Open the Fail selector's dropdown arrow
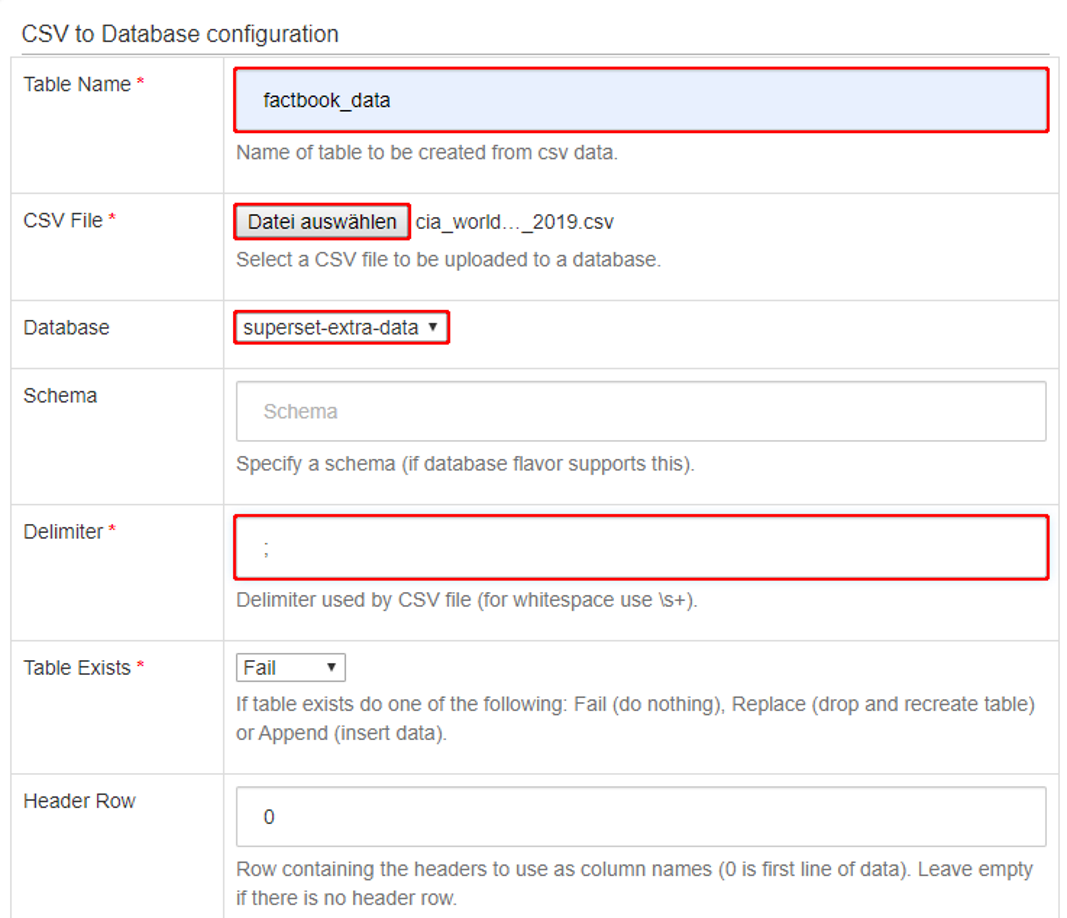Screen dimensions: 1067x918 [x=332, y=667]
